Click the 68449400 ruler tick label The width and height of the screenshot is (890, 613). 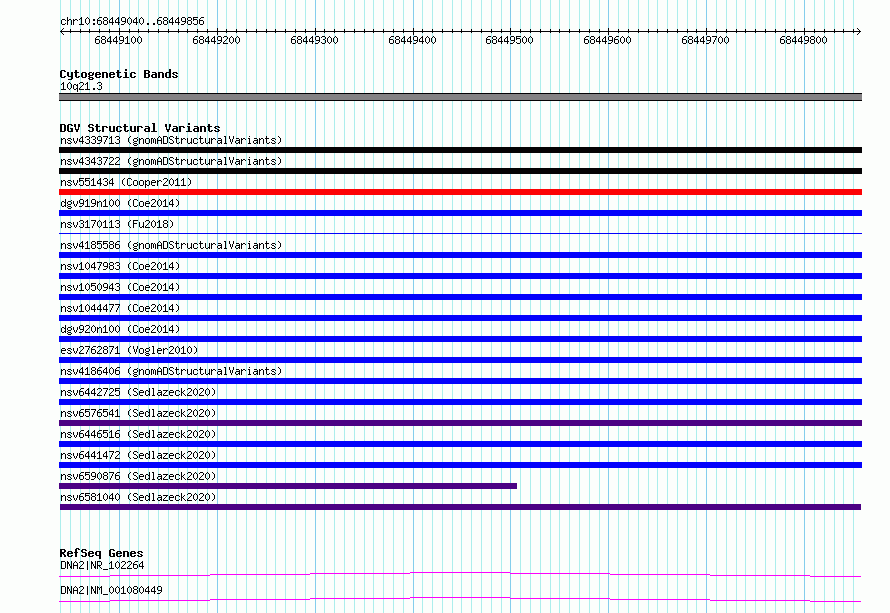412,40
